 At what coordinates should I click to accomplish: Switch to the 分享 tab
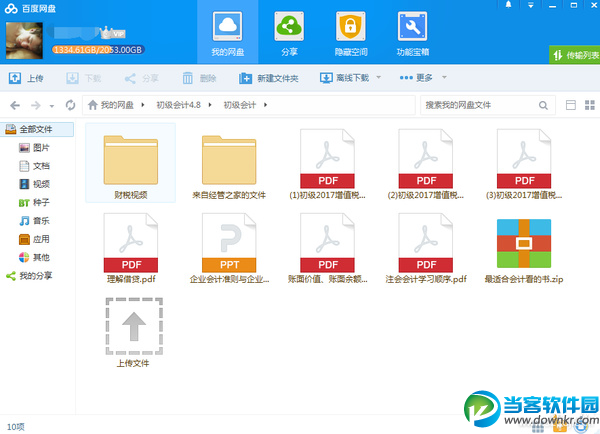[x=289, y=34]
